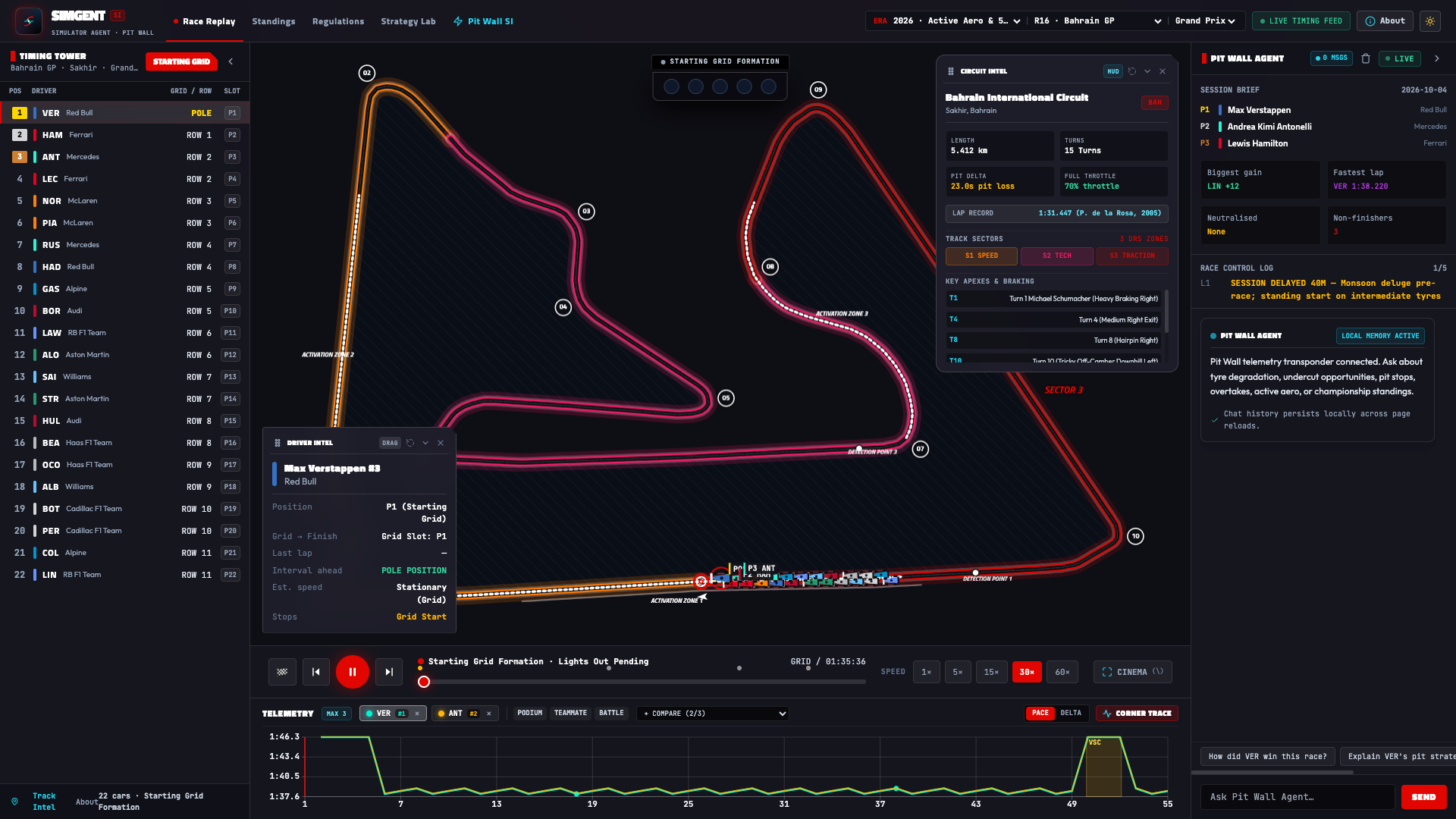Close the Driver Intel panel
This screenshot has width=1456, height=819.
441,443
